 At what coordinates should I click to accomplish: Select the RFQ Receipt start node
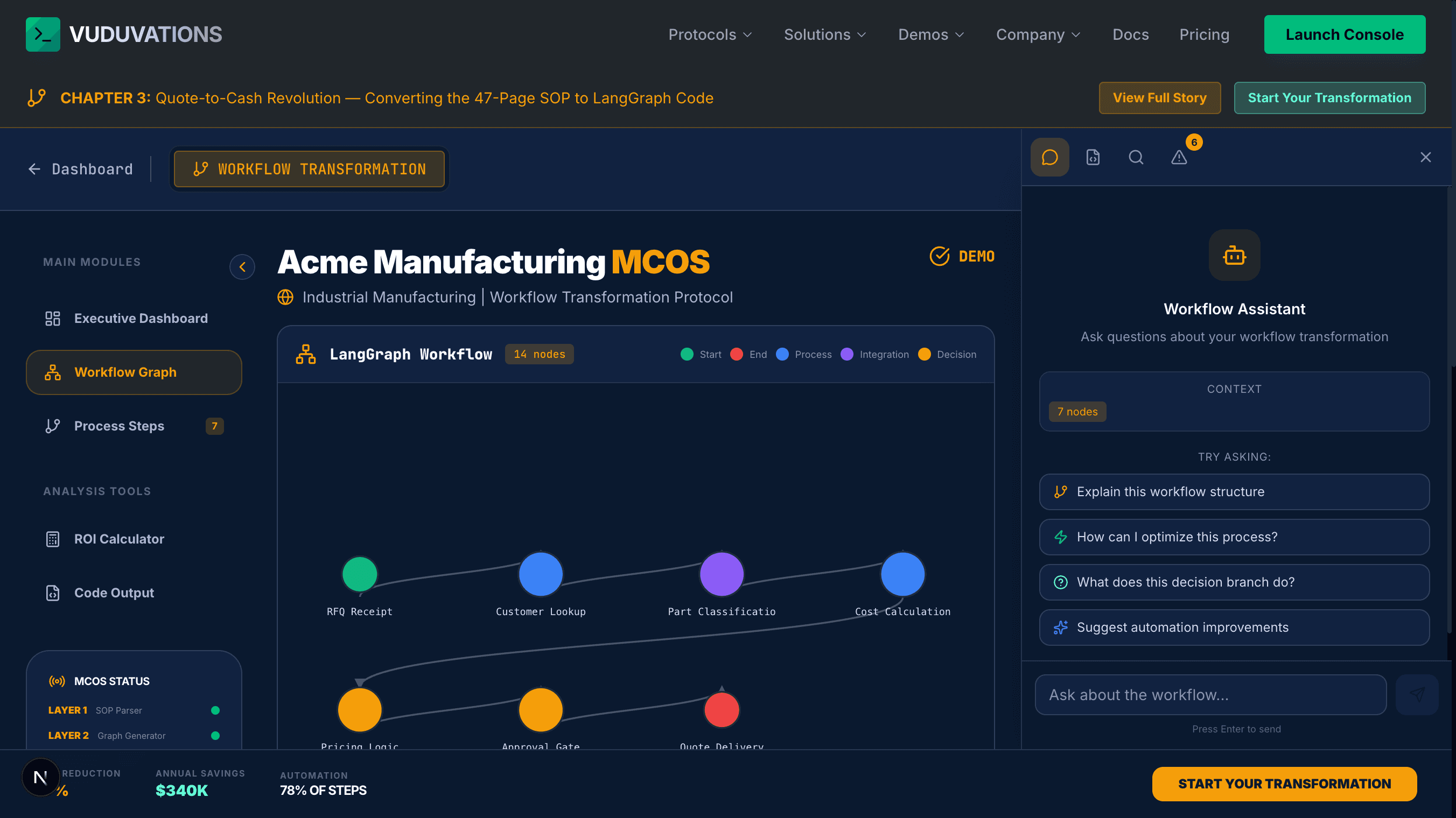pos(360,574)
